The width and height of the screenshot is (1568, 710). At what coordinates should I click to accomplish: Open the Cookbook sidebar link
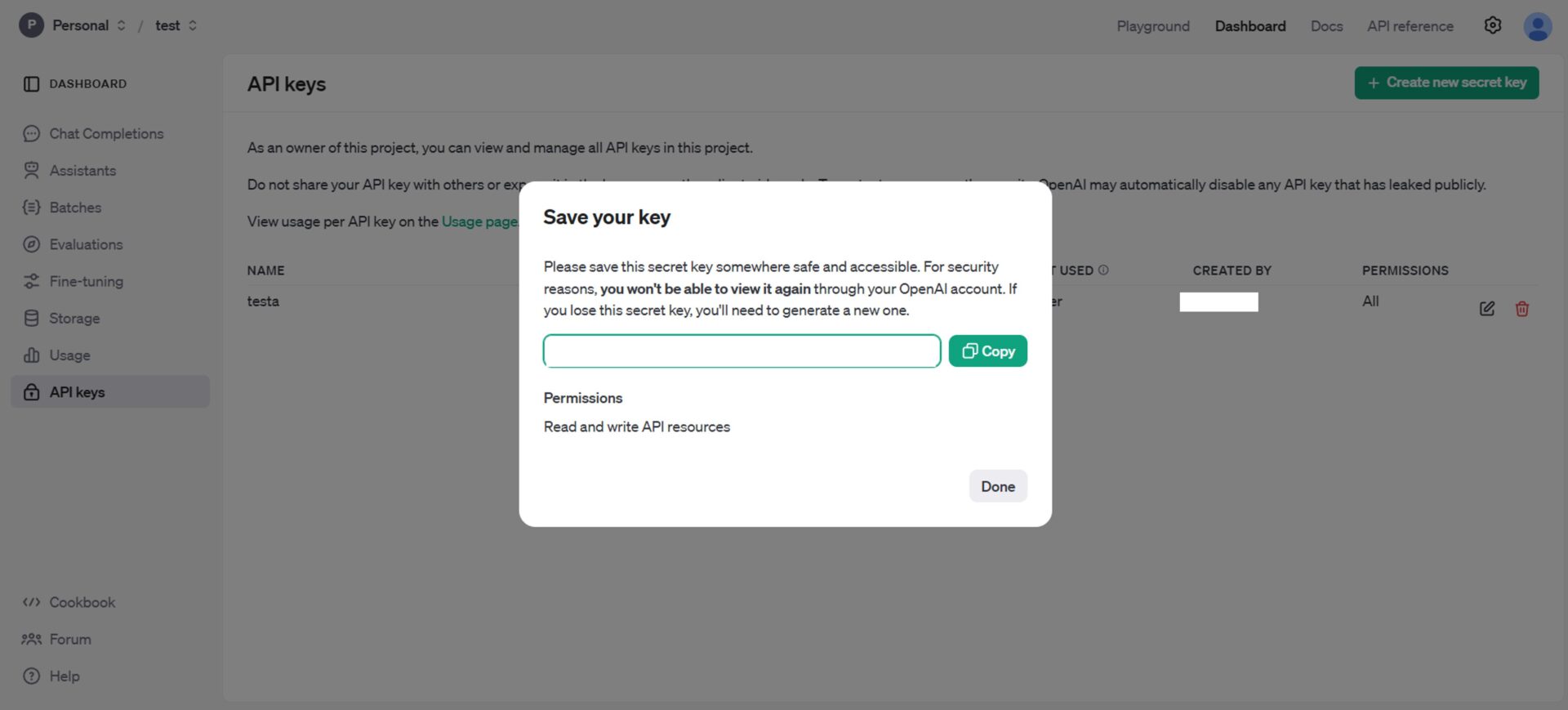(82, 602)
